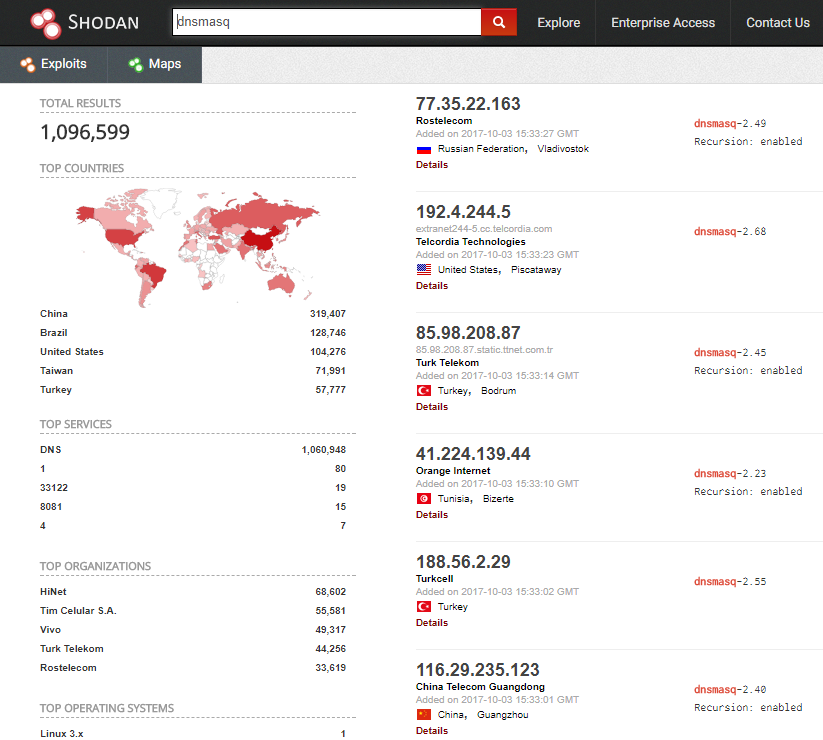Open Contact Us page
This screenshot has width=823, height=740.
tap(777, 23)
